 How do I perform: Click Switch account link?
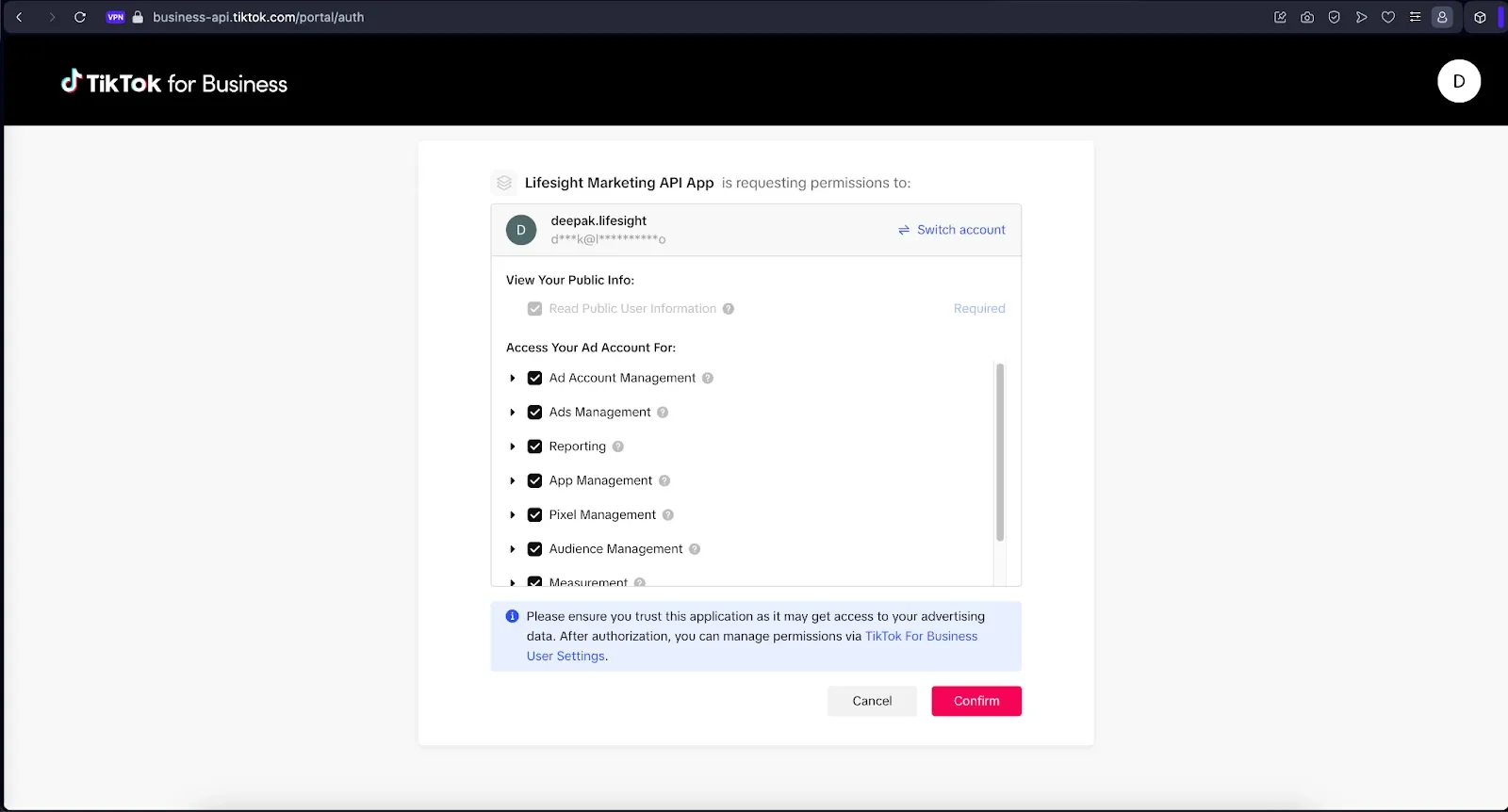[x=952, y=230]
